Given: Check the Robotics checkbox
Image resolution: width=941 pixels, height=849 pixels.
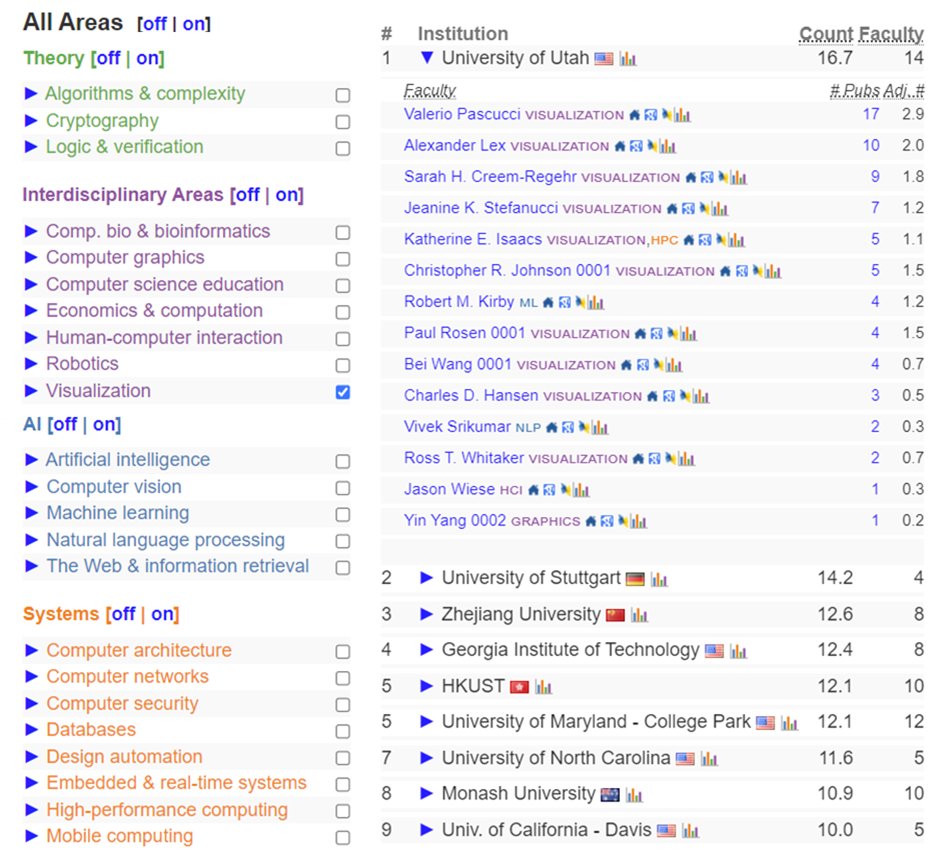Looking at the screenshot, I should (x=343, y=365).
